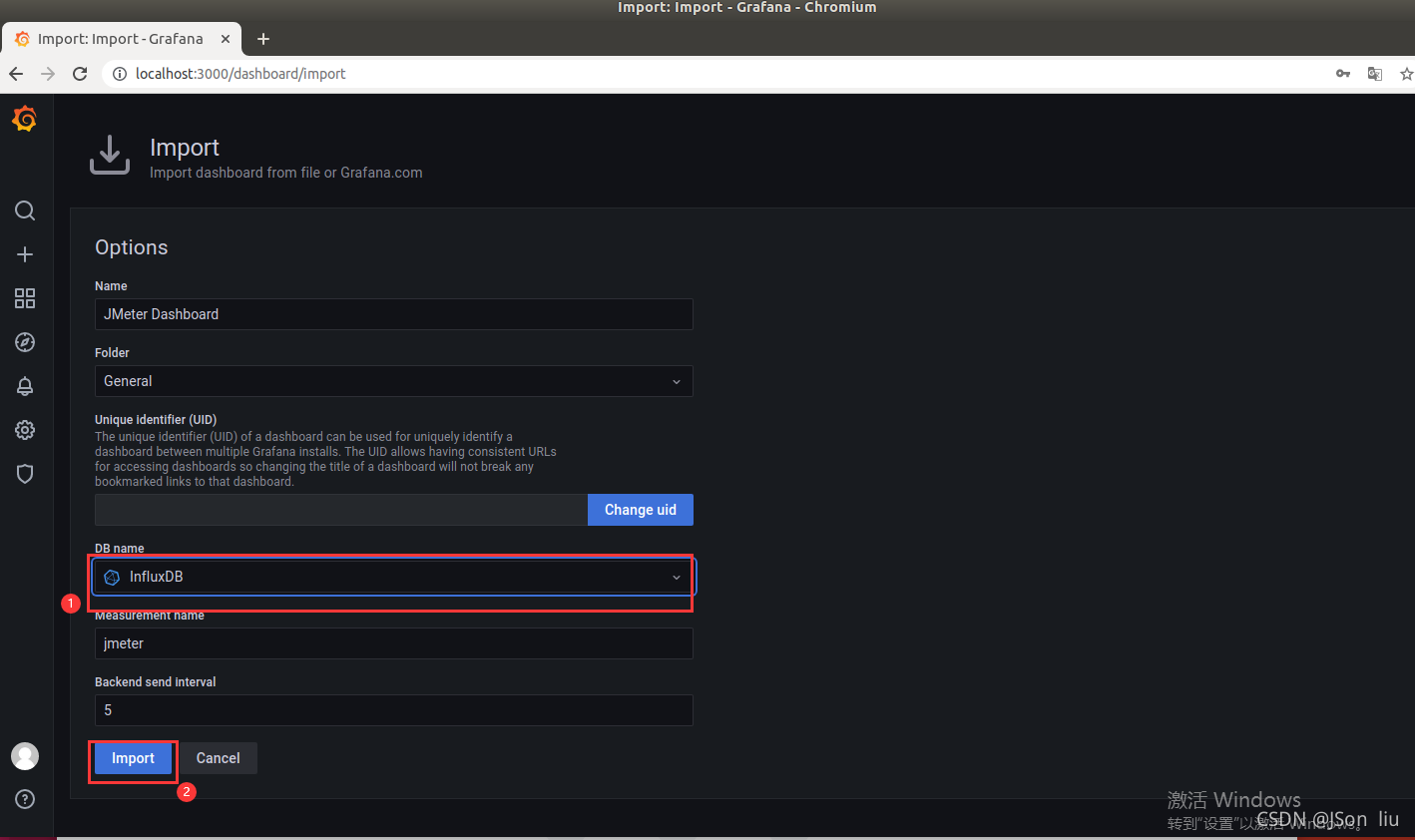Click the Name field with JMeter Dashboard
This screenshot has width=1415, height=840.
(x=393, y=314)
